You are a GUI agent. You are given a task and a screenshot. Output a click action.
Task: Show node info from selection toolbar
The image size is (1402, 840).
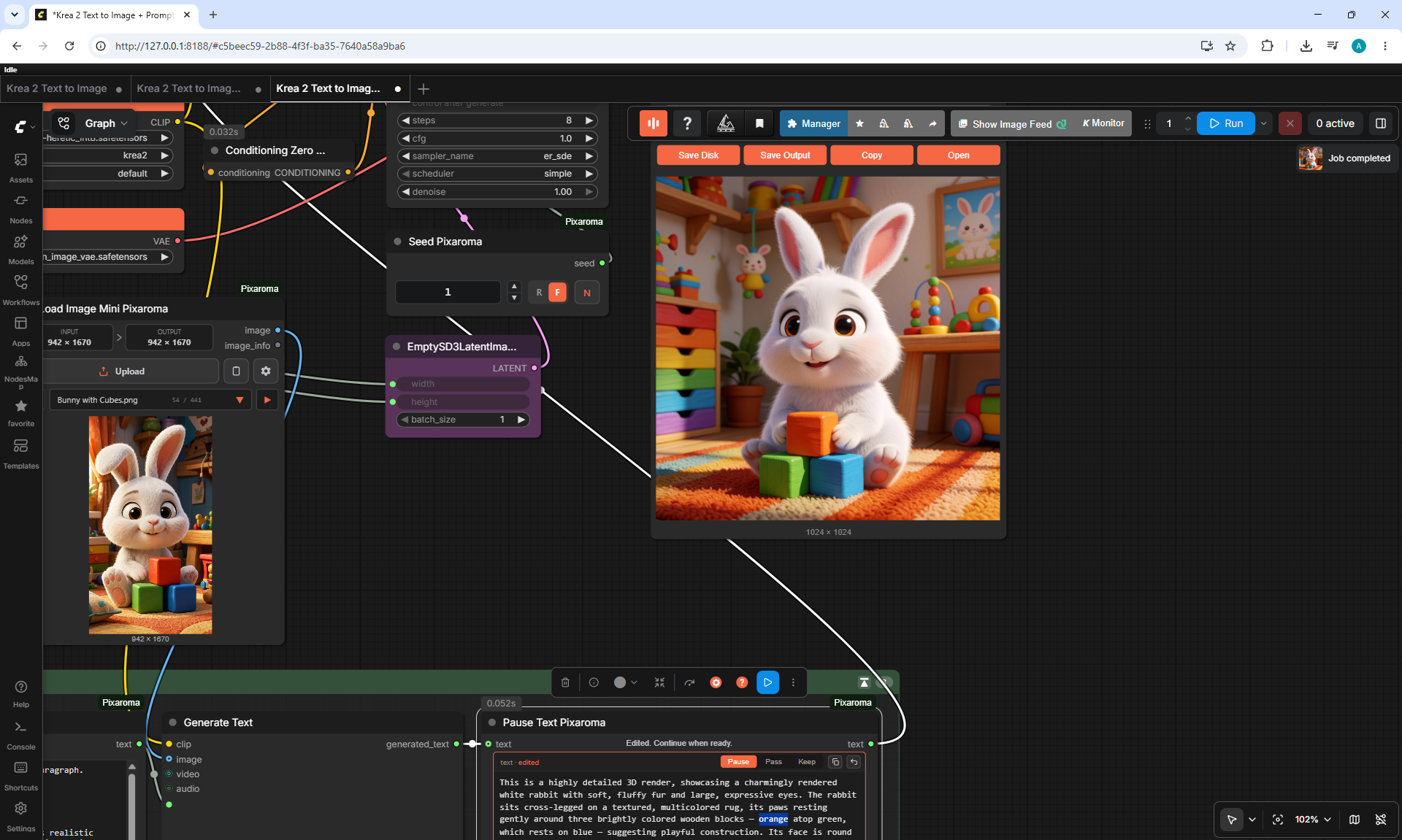[x=594, y=682]
